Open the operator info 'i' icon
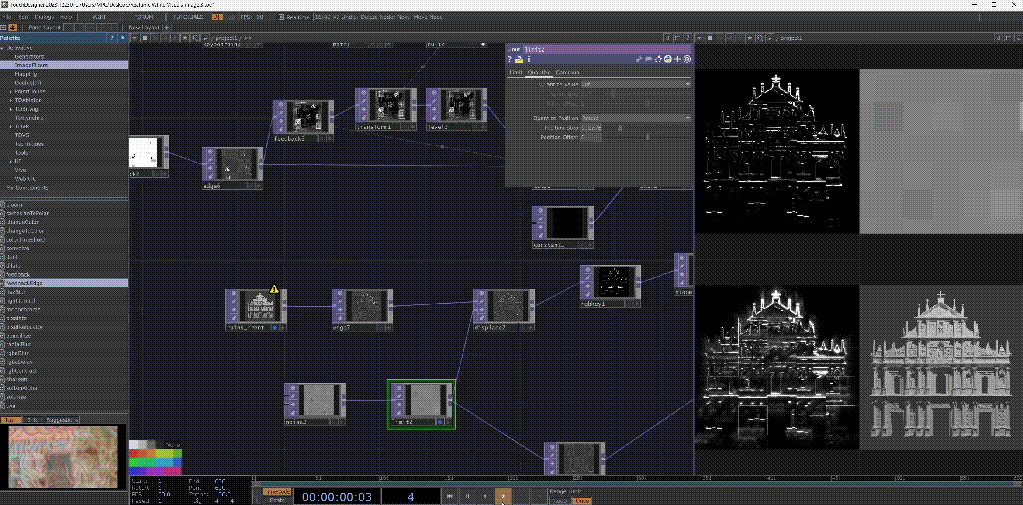 tap(529, 59)
